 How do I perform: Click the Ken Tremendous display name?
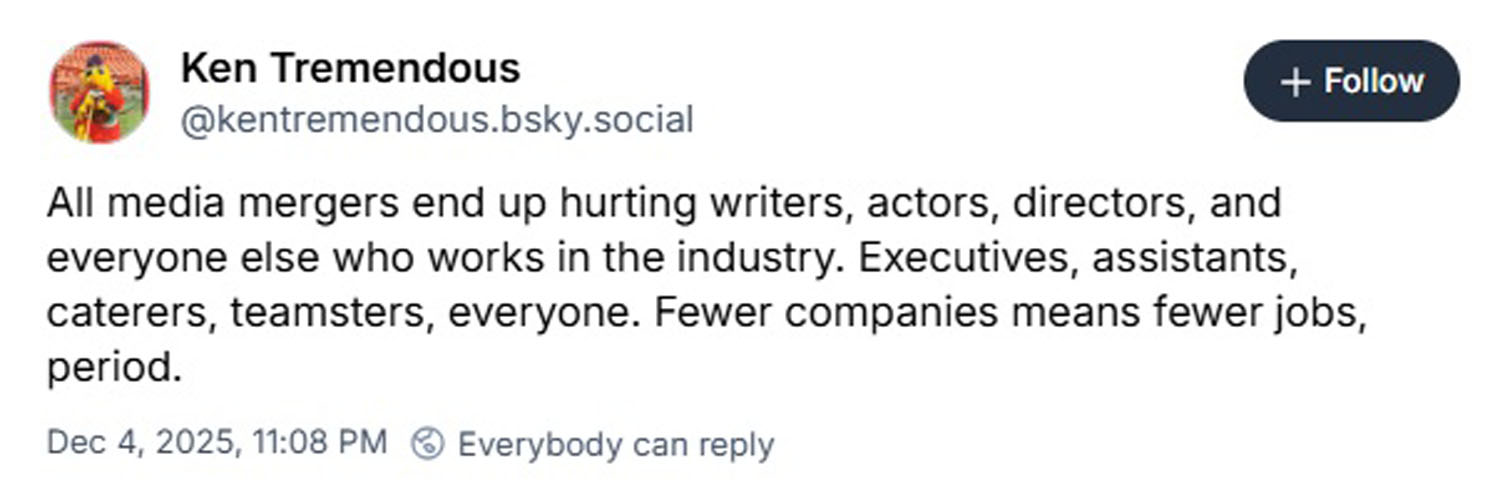click(x=350, y=68)
